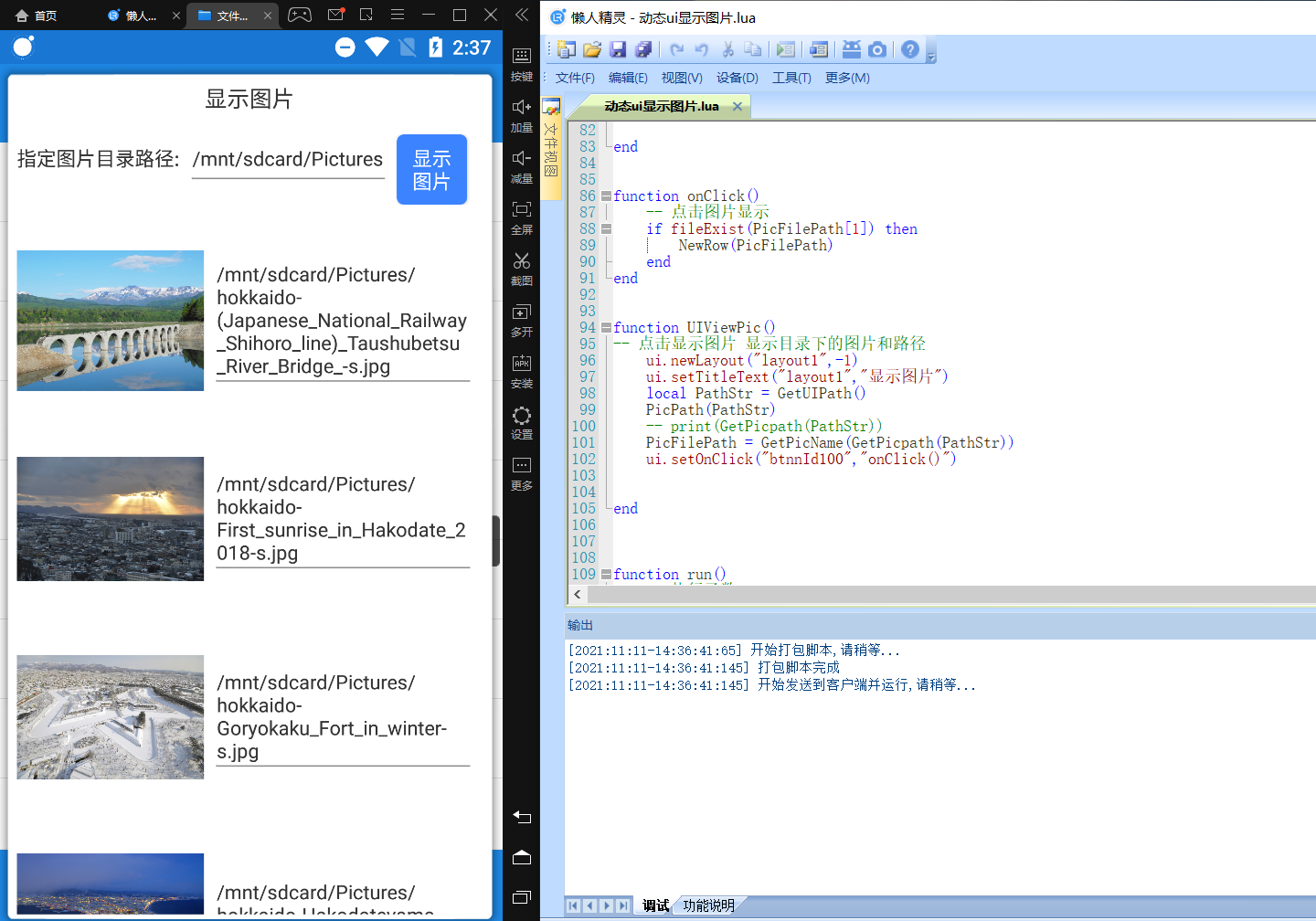Click the editor horizontal scroll left arrow

coord(578,594)
